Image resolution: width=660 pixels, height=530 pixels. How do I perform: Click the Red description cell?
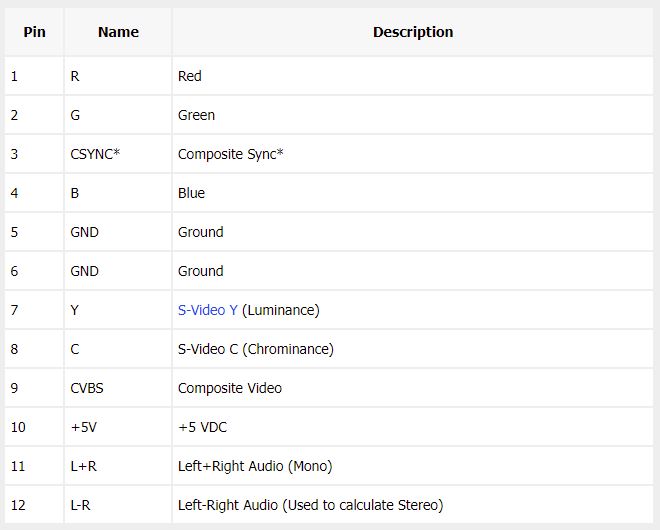click(413, 76)
